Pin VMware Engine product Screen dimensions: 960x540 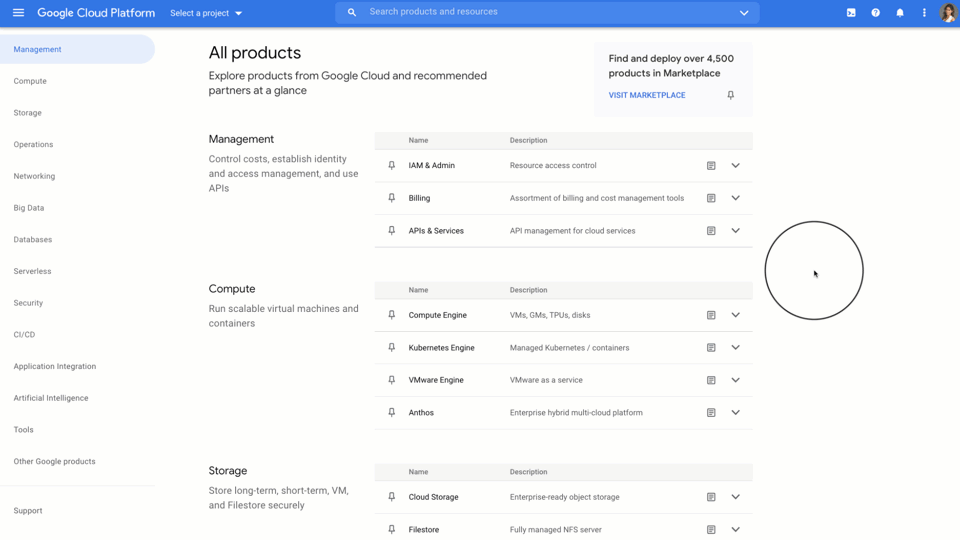point(392,380)
